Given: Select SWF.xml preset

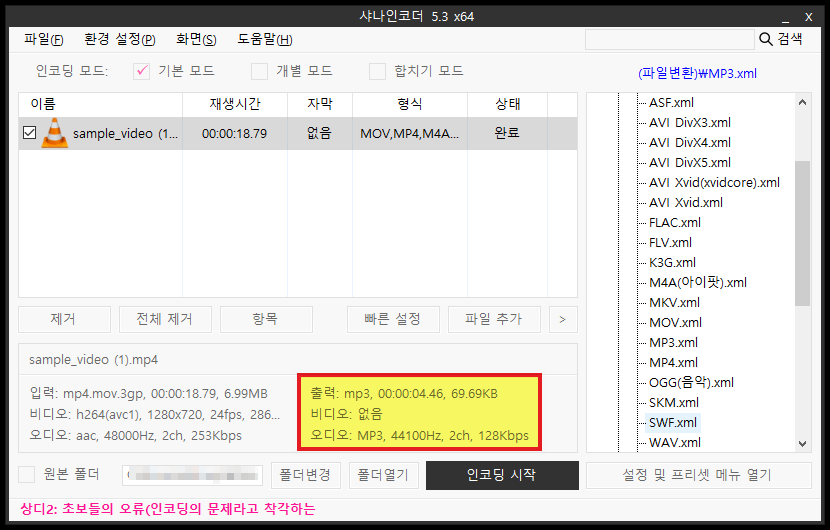Looking at the screenshot, I should coord(673,423).
